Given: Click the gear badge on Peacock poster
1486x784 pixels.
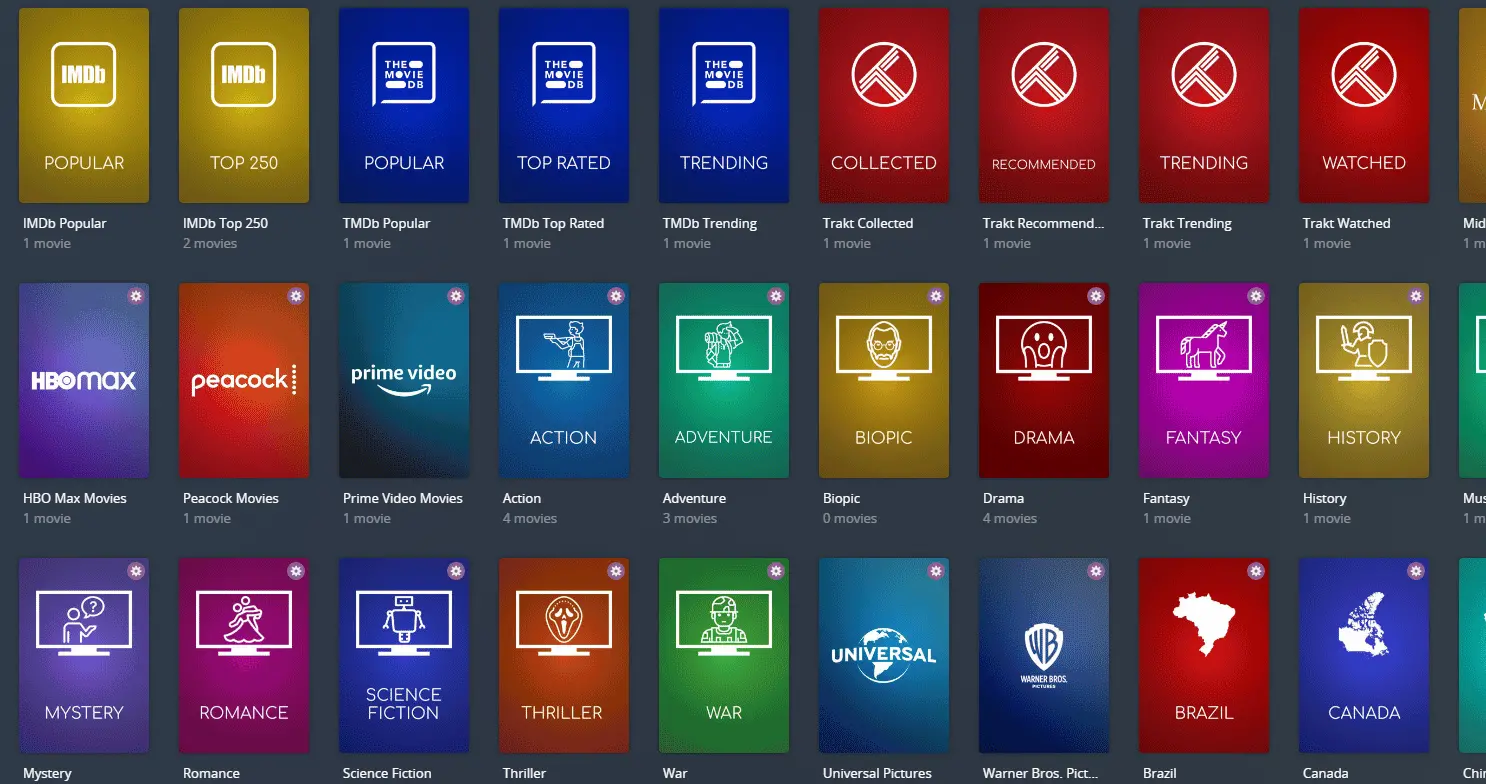Looking at the screenshot, I should (296, 296).
